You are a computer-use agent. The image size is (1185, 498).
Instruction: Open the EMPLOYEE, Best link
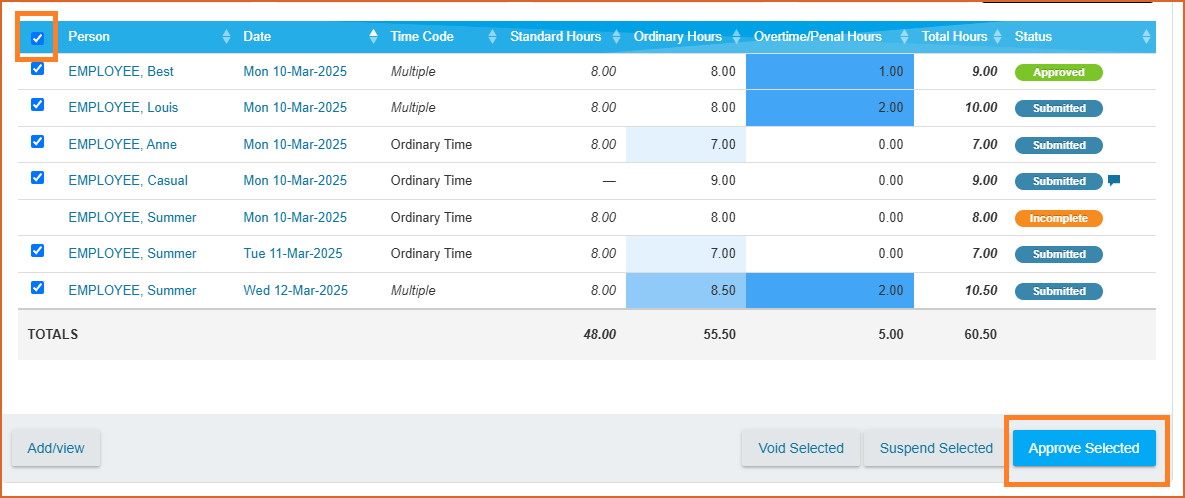click(121, 72)
